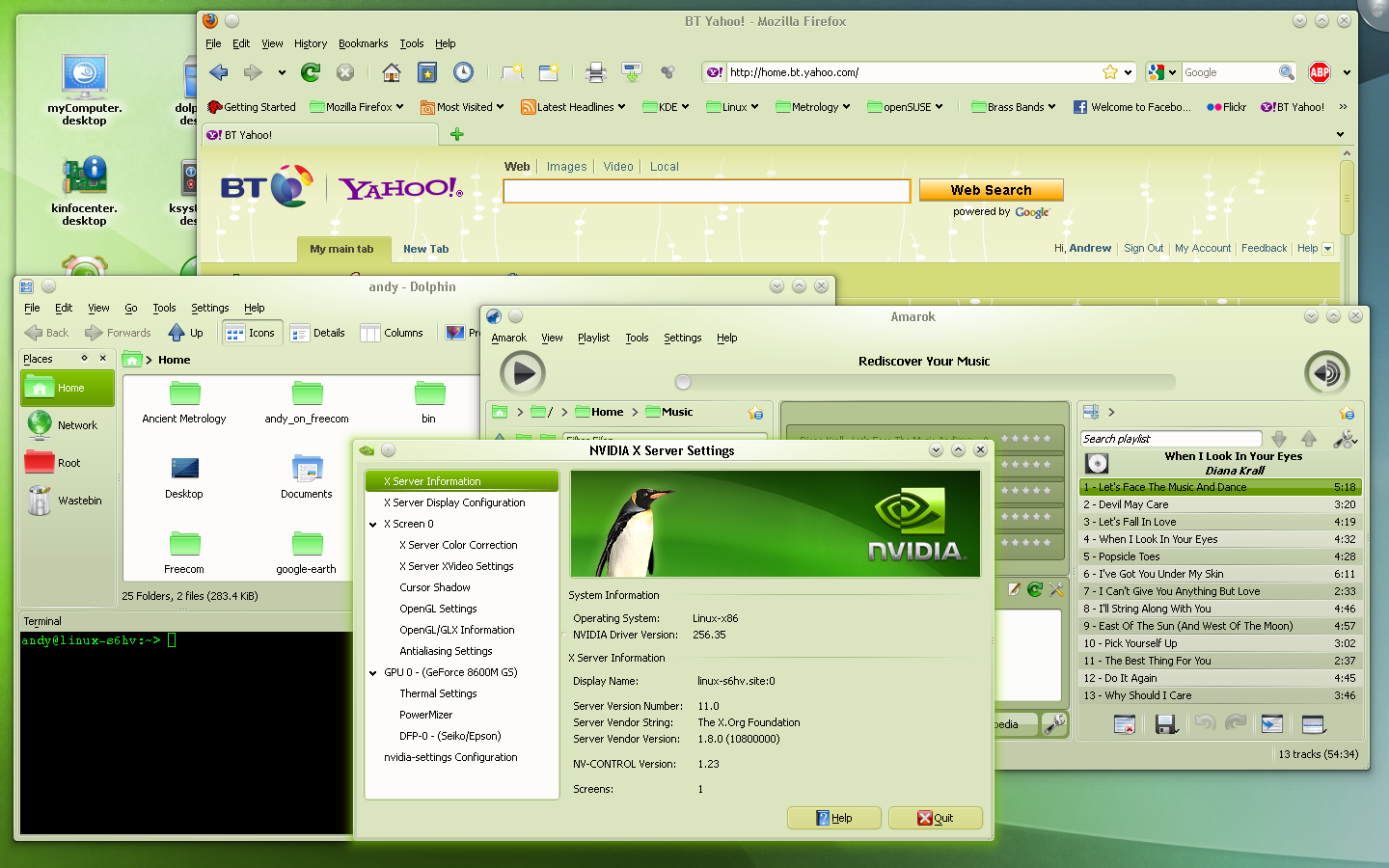This screenshot has width=1389, height=868.
Task: Go Up in Dolphin toolbar
Action: (185, 333)
